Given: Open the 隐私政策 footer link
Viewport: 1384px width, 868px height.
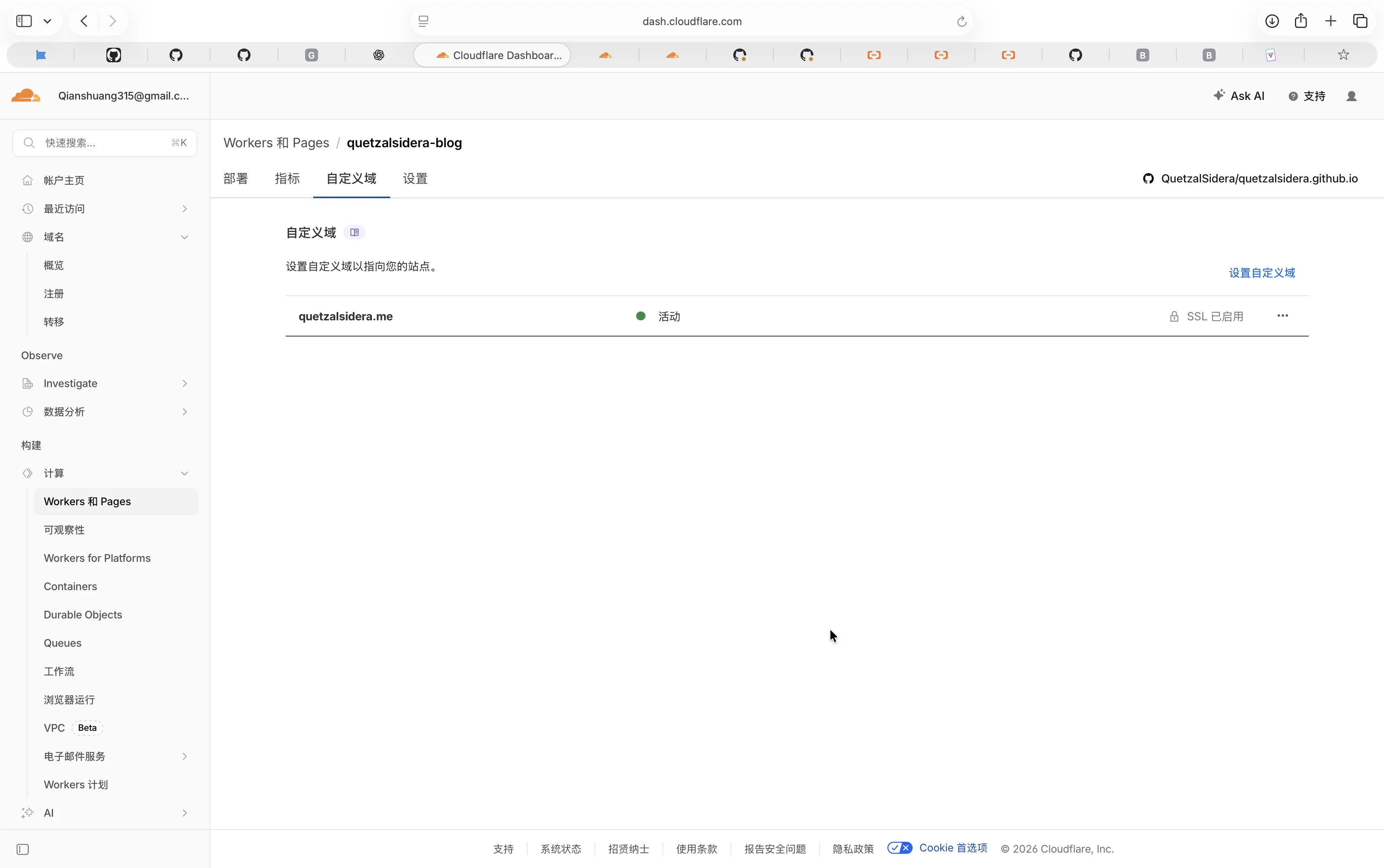Looking at the screenshot, I should pyautogui.click(x=853, y=849).
